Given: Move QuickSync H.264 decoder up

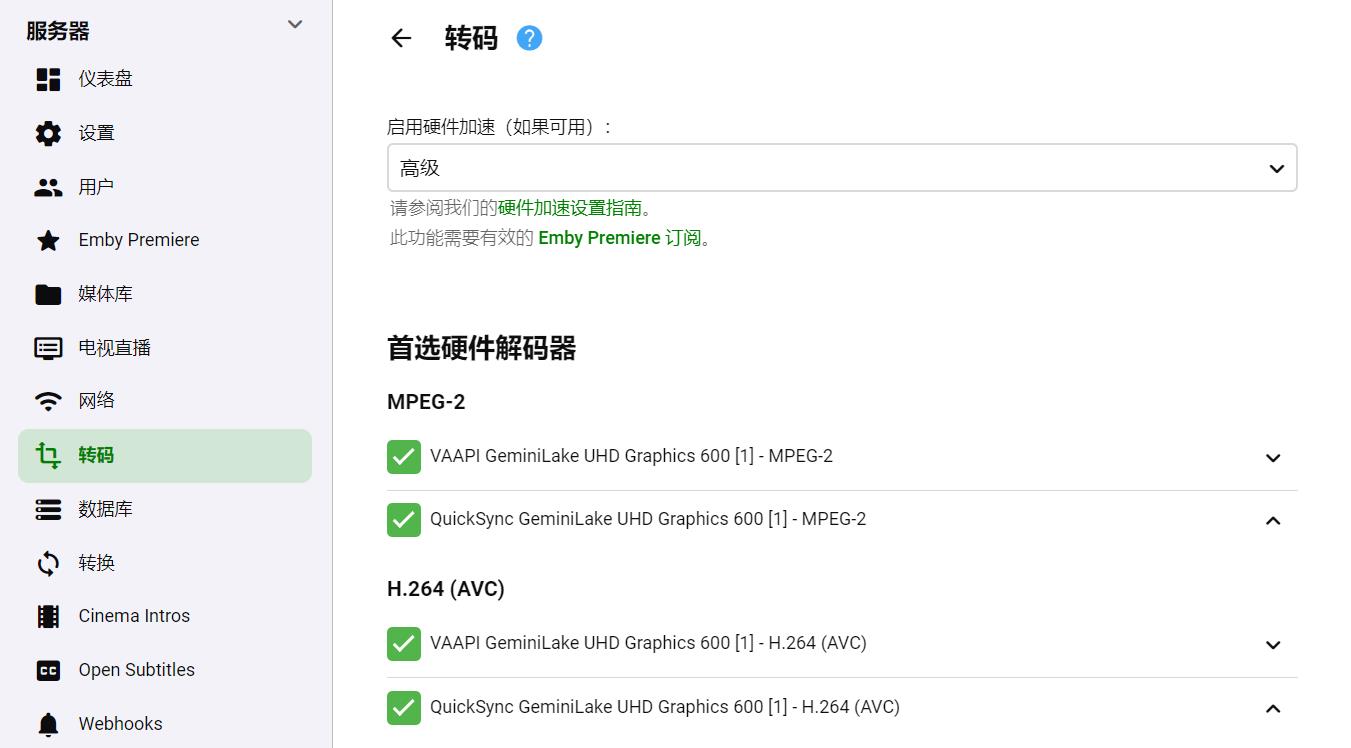Looking at the screenshot, I should (1273, 709).
